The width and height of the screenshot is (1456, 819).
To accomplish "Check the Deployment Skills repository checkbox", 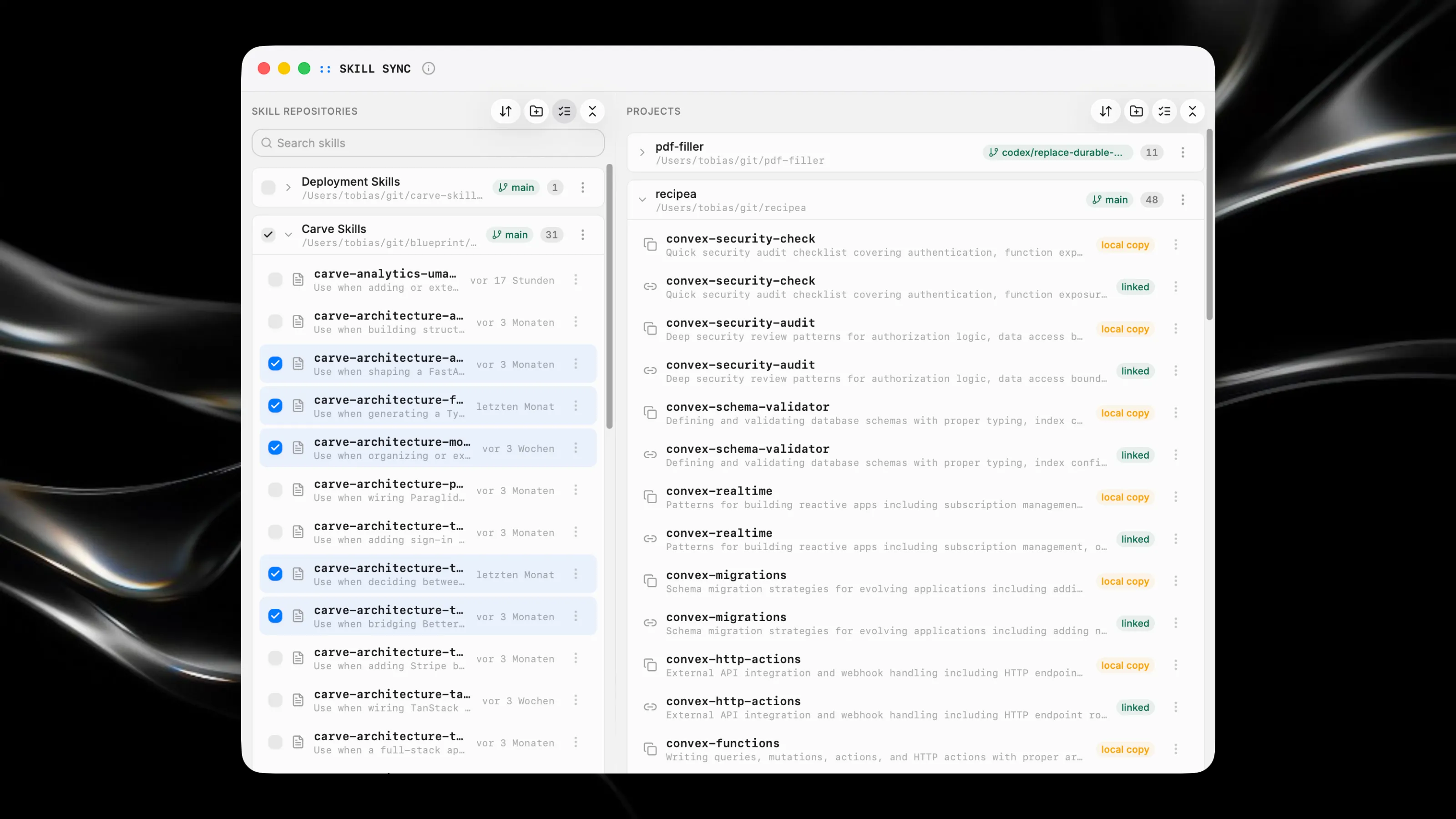I will tap(268, 187).
